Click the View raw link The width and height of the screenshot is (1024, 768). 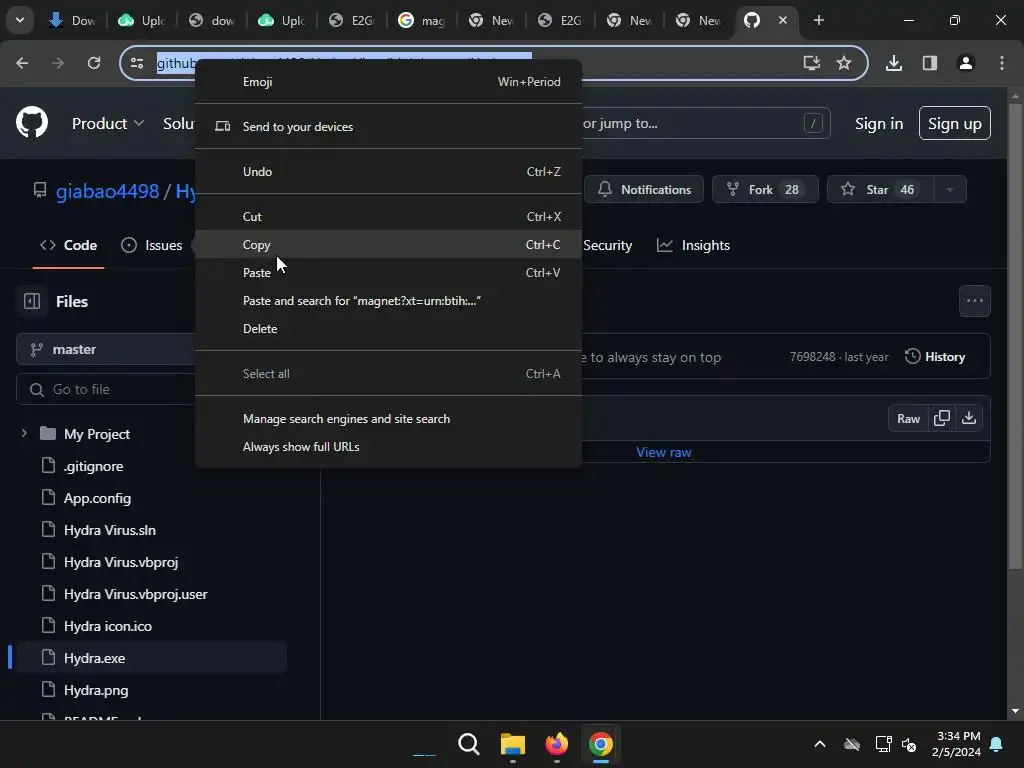[x=664, y=452]
